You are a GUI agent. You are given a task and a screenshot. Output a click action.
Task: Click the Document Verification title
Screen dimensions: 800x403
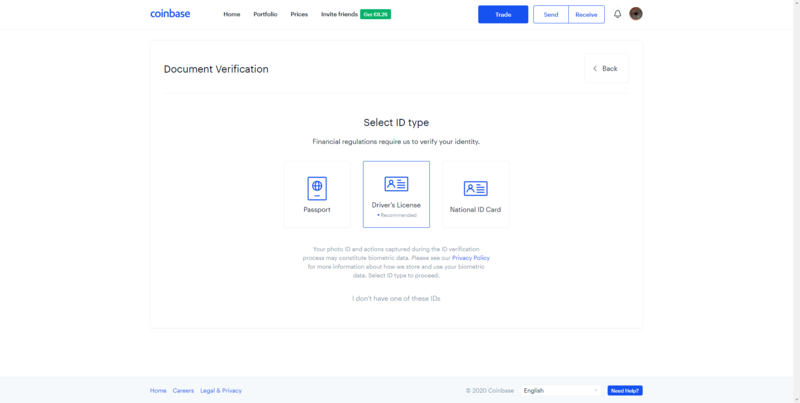click(x=216, y=69)
